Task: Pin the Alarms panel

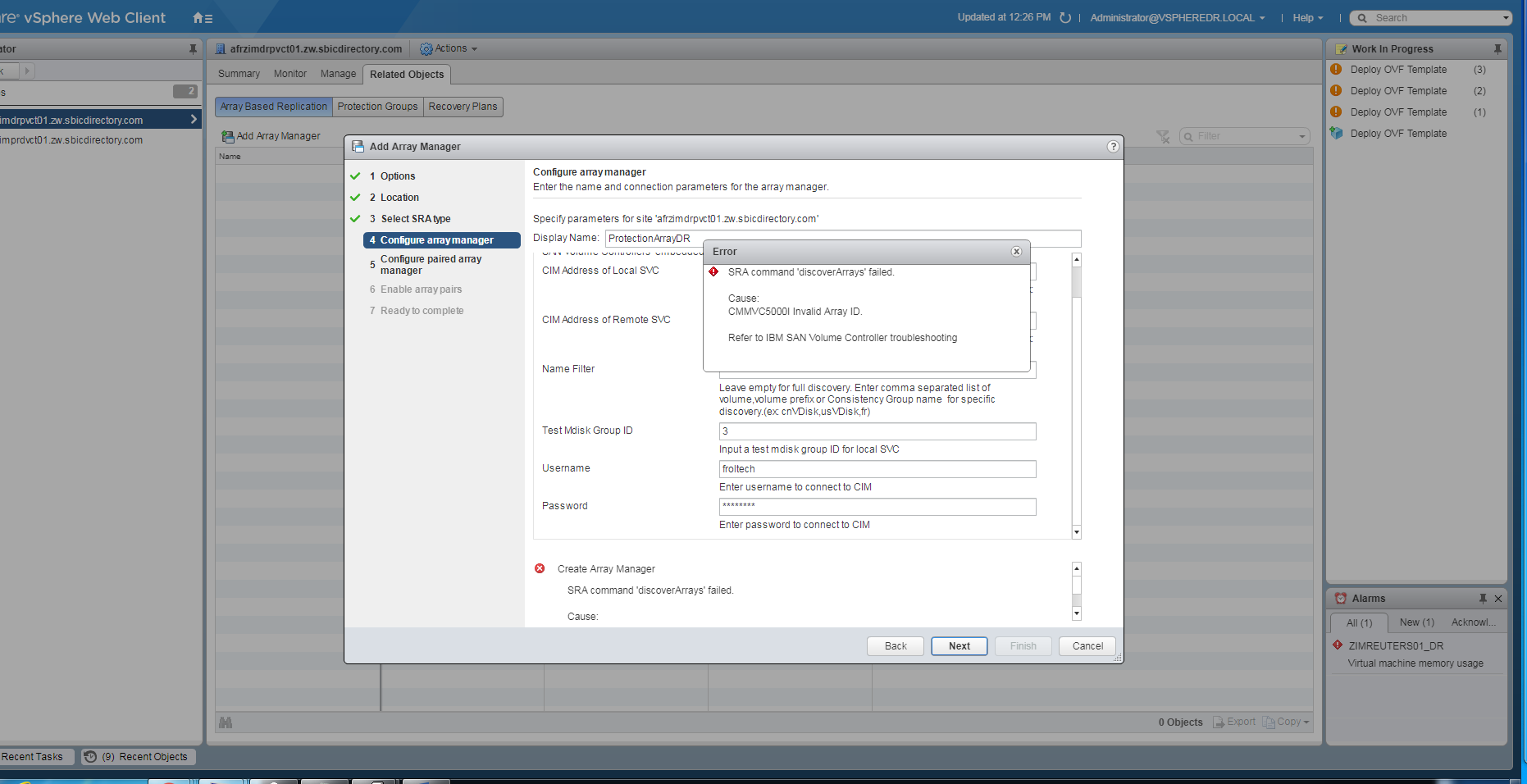Action: (1483, 599)
